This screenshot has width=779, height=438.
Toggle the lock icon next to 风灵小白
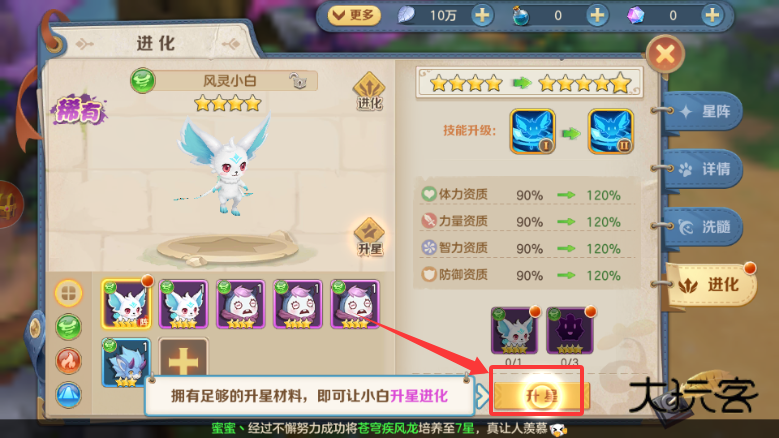[x=298, y=80]
